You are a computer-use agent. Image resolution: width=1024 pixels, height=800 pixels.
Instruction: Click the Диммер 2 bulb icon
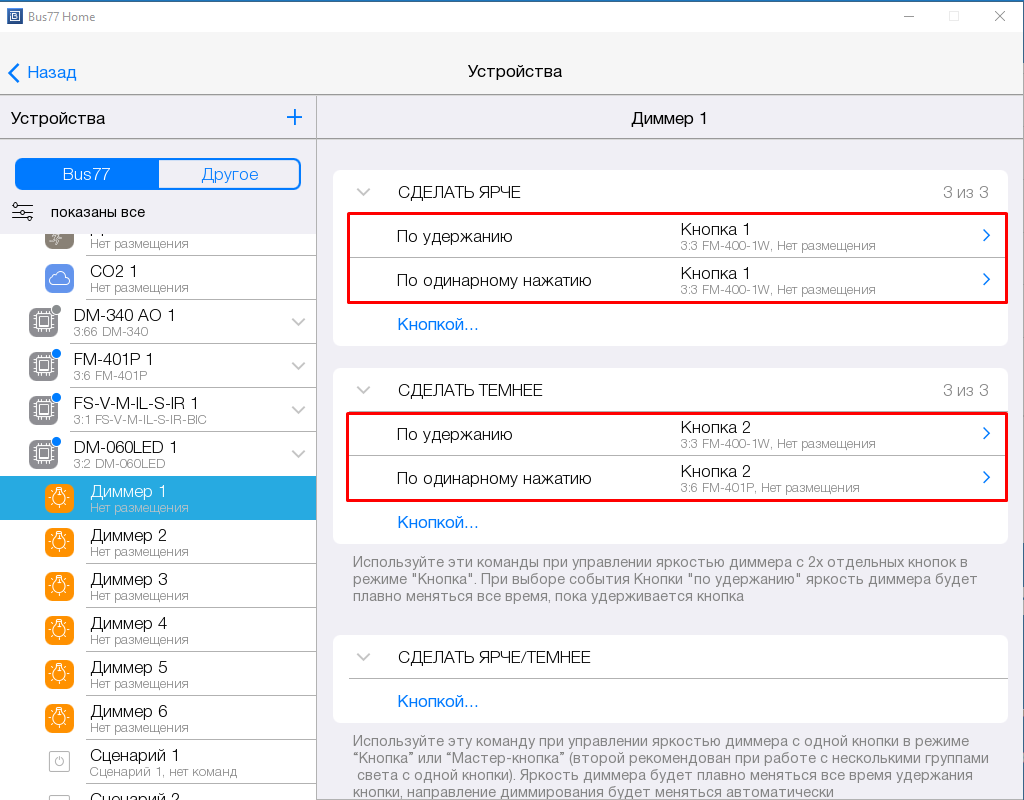pos(60,542)
